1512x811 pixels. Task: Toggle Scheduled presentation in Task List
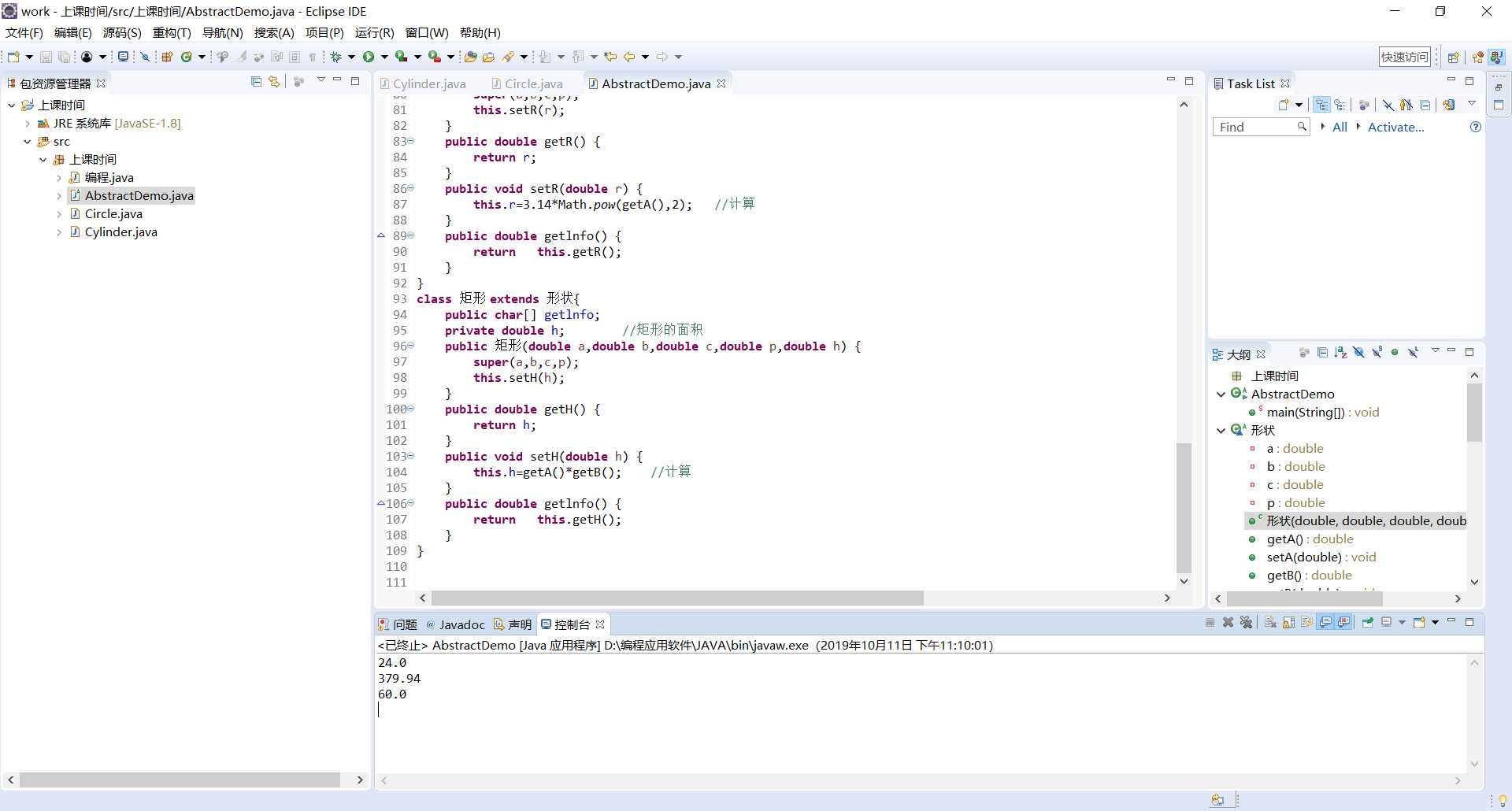1340,105
